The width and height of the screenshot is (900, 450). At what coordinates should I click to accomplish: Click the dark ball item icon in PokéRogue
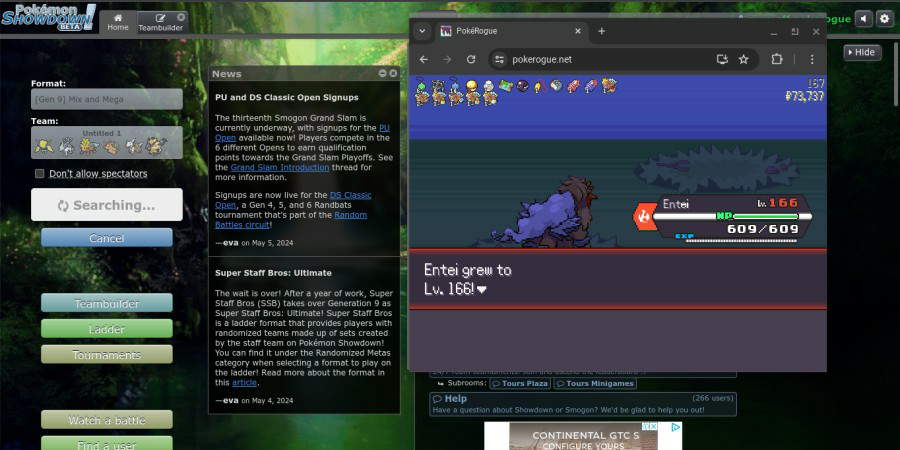(522, 86)
